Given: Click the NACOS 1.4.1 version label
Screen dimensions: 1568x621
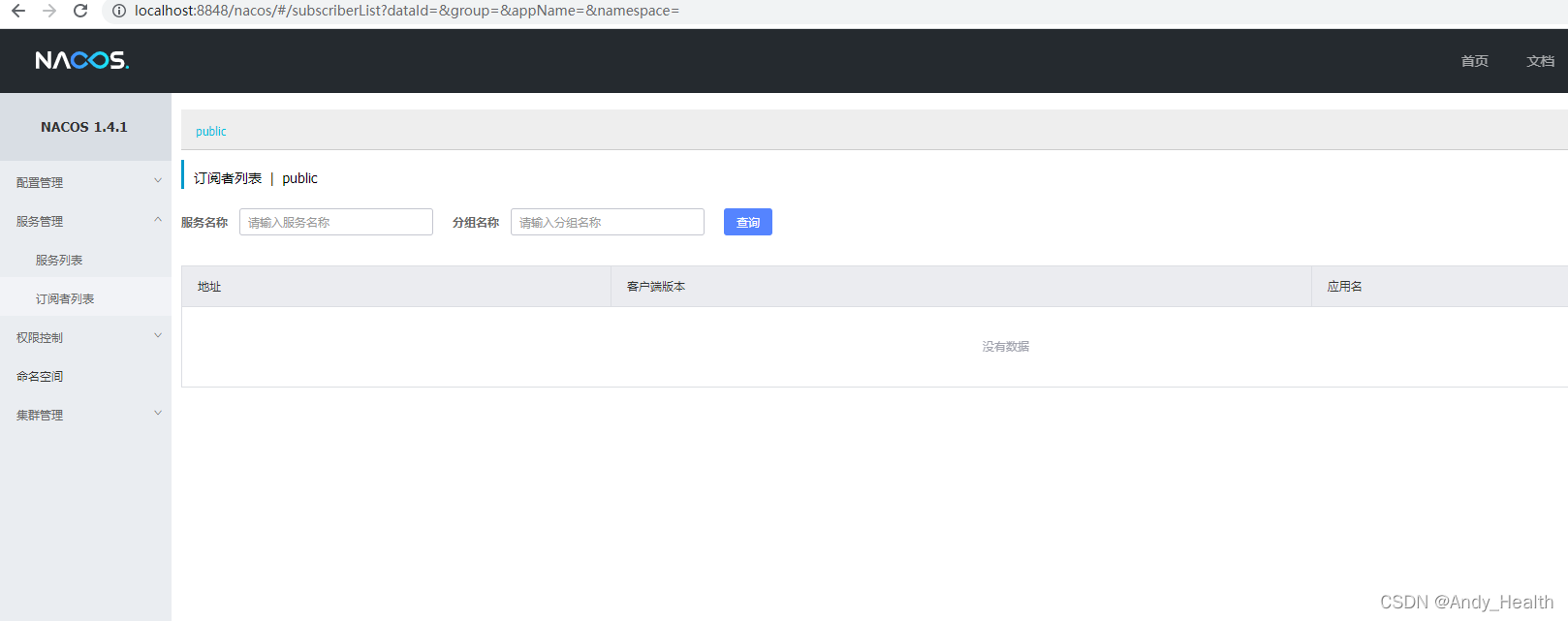Looking at the screenshot, I should [x=84, y=127].
